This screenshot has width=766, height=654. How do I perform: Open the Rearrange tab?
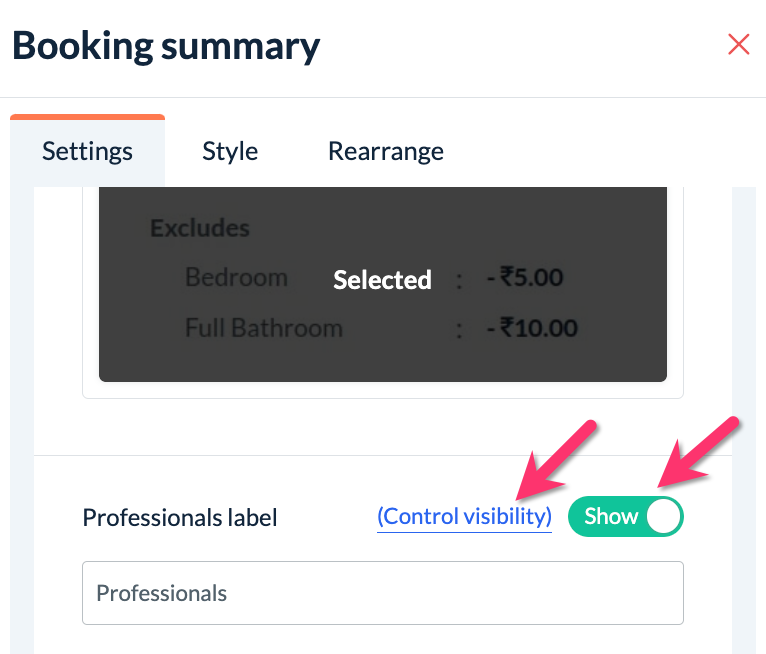tap(385, 151)
